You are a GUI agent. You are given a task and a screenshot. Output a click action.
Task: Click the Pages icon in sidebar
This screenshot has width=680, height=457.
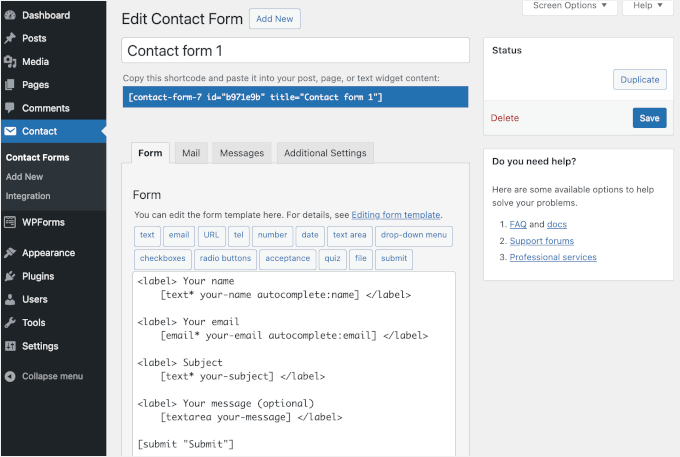(10, 85)
